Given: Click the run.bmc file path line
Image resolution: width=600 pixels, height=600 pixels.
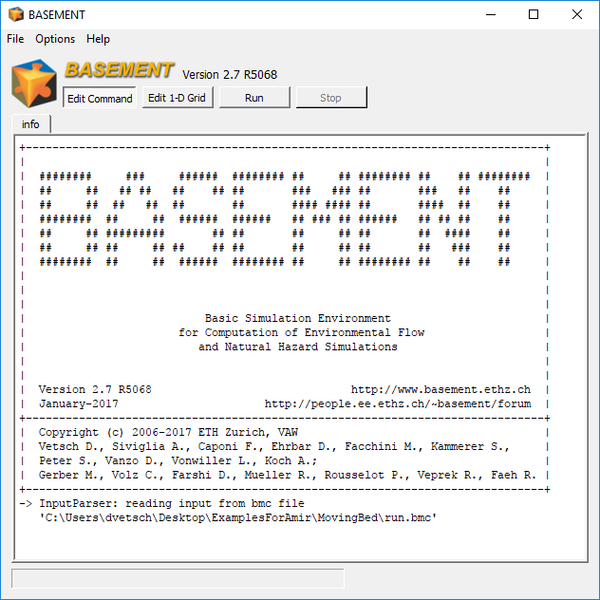Looking at the screenshot, I should [238, 518].
